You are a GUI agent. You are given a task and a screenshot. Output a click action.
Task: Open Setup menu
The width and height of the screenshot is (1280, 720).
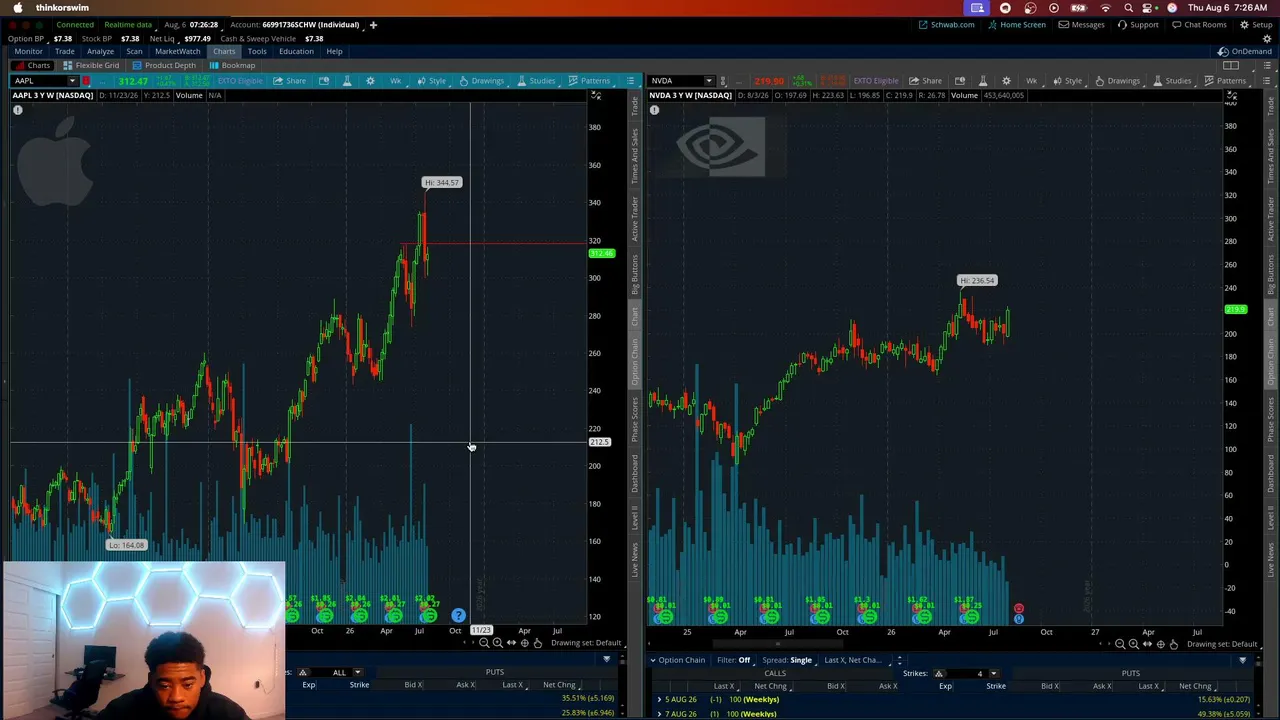[1256, 24]
